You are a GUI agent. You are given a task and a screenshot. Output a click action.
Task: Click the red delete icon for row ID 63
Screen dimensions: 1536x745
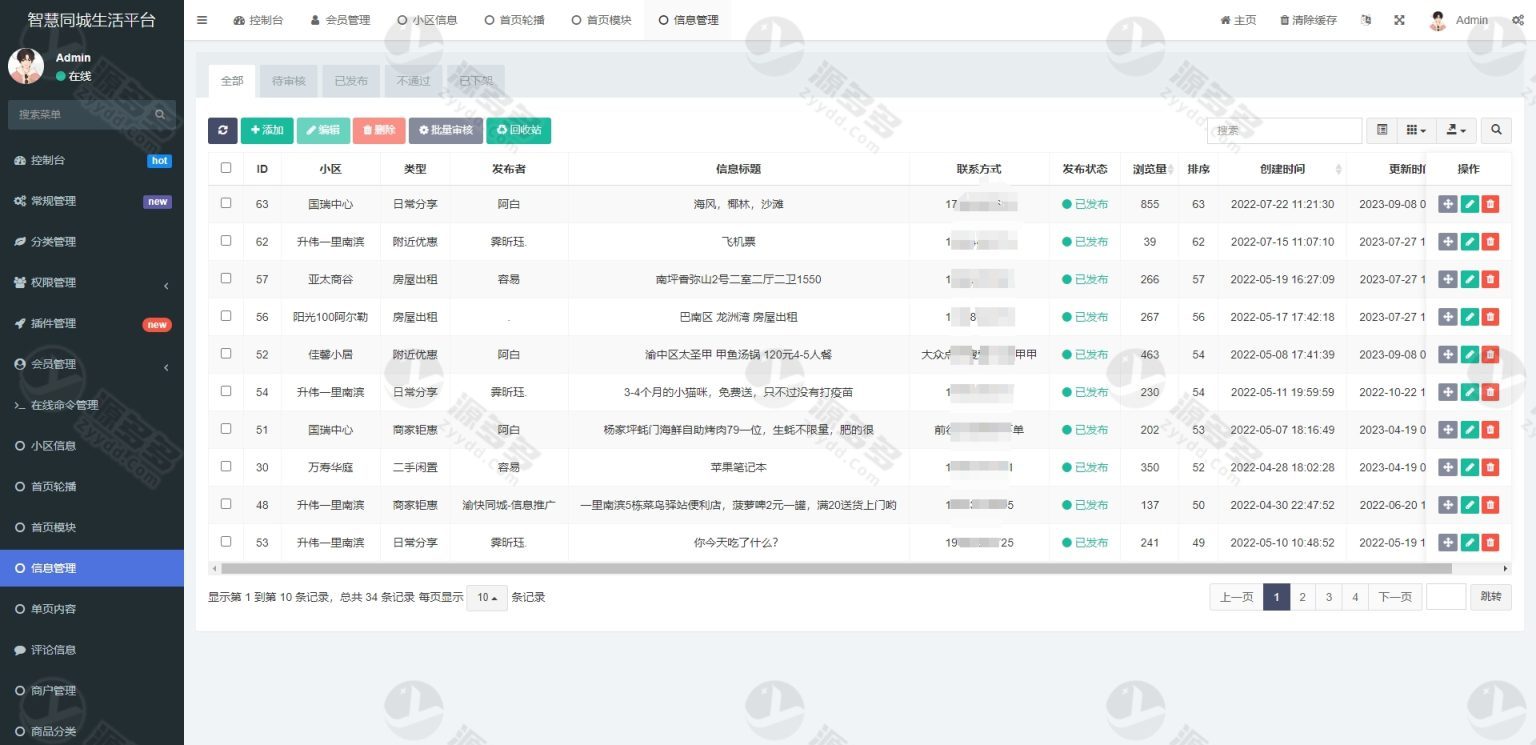[x=1490, y=204]
